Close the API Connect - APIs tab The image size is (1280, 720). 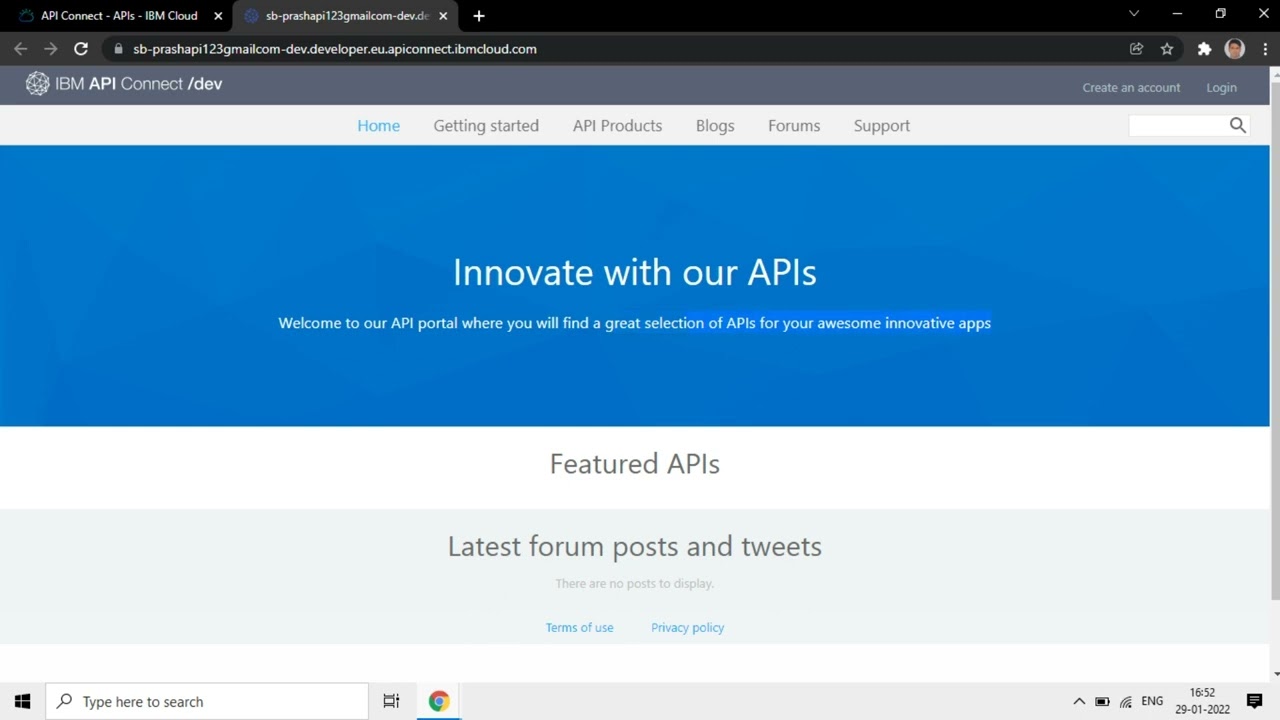218,16
